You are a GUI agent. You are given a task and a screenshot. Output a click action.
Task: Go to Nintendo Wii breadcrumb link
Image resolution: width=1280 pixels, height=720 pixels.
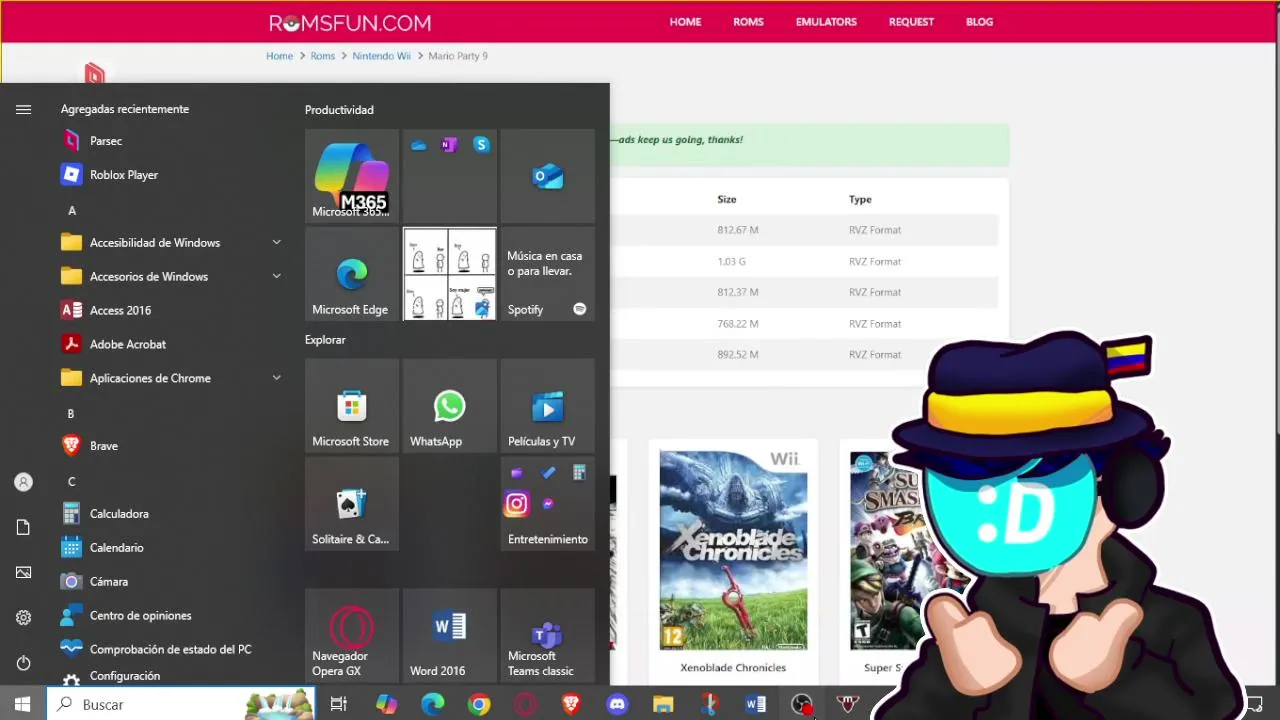coord(381,56)
